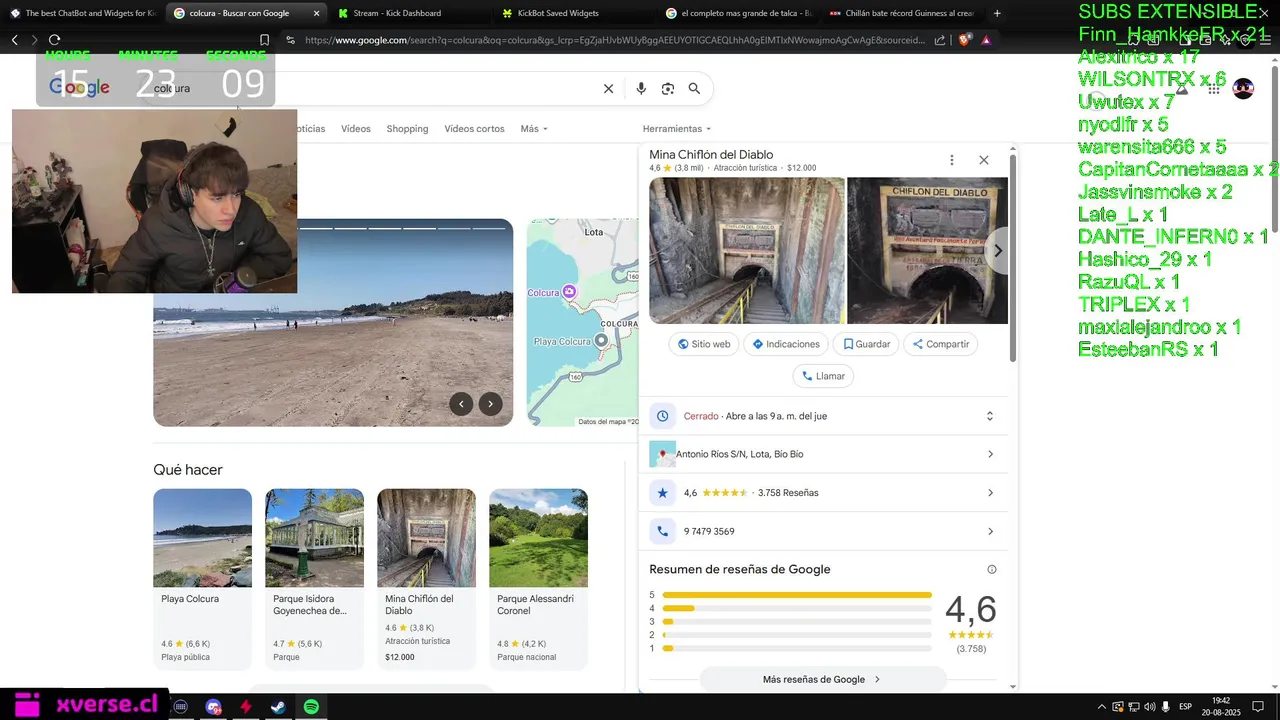Click the Llamar button
Screen dimensions: 1280x720
pos(823,376)
